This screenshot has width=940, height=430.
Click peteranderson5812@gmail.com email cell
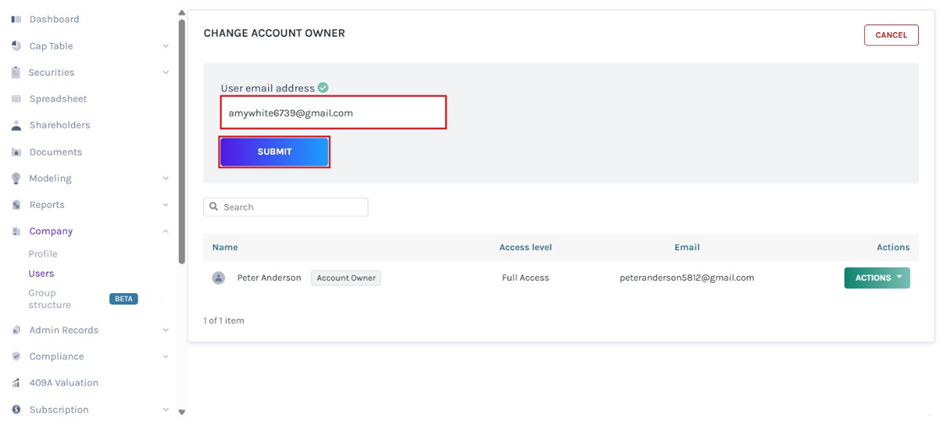click(687, 278)
